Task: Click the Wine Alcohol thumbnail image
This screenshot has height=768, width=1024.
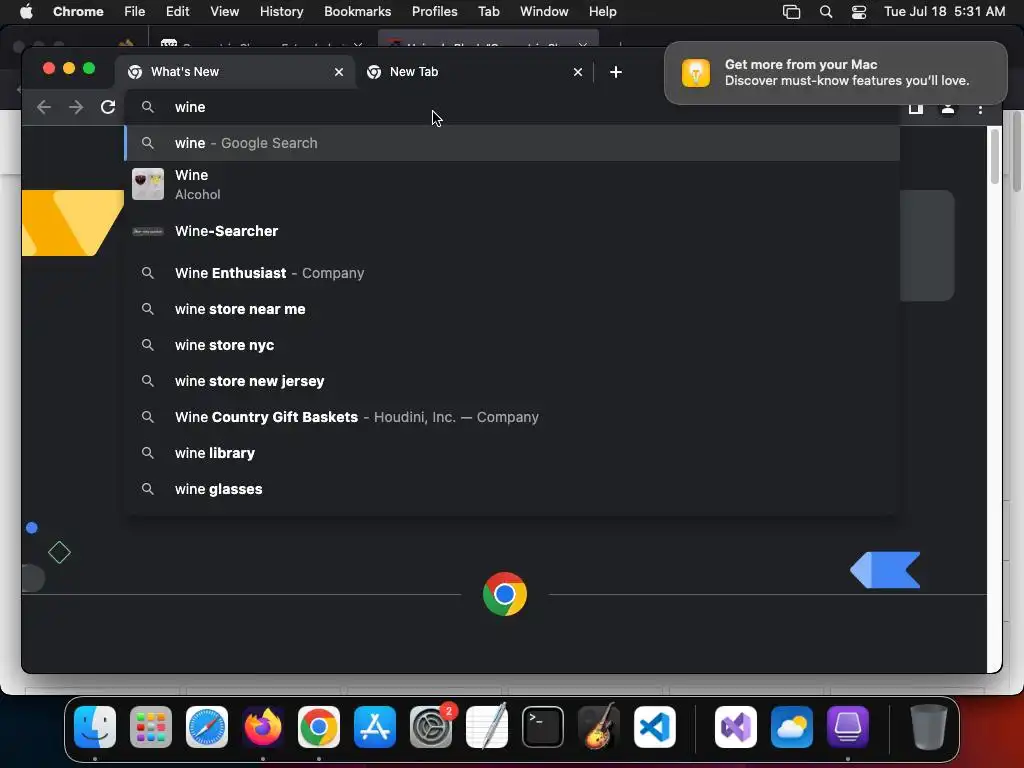Action: (148, 184)
